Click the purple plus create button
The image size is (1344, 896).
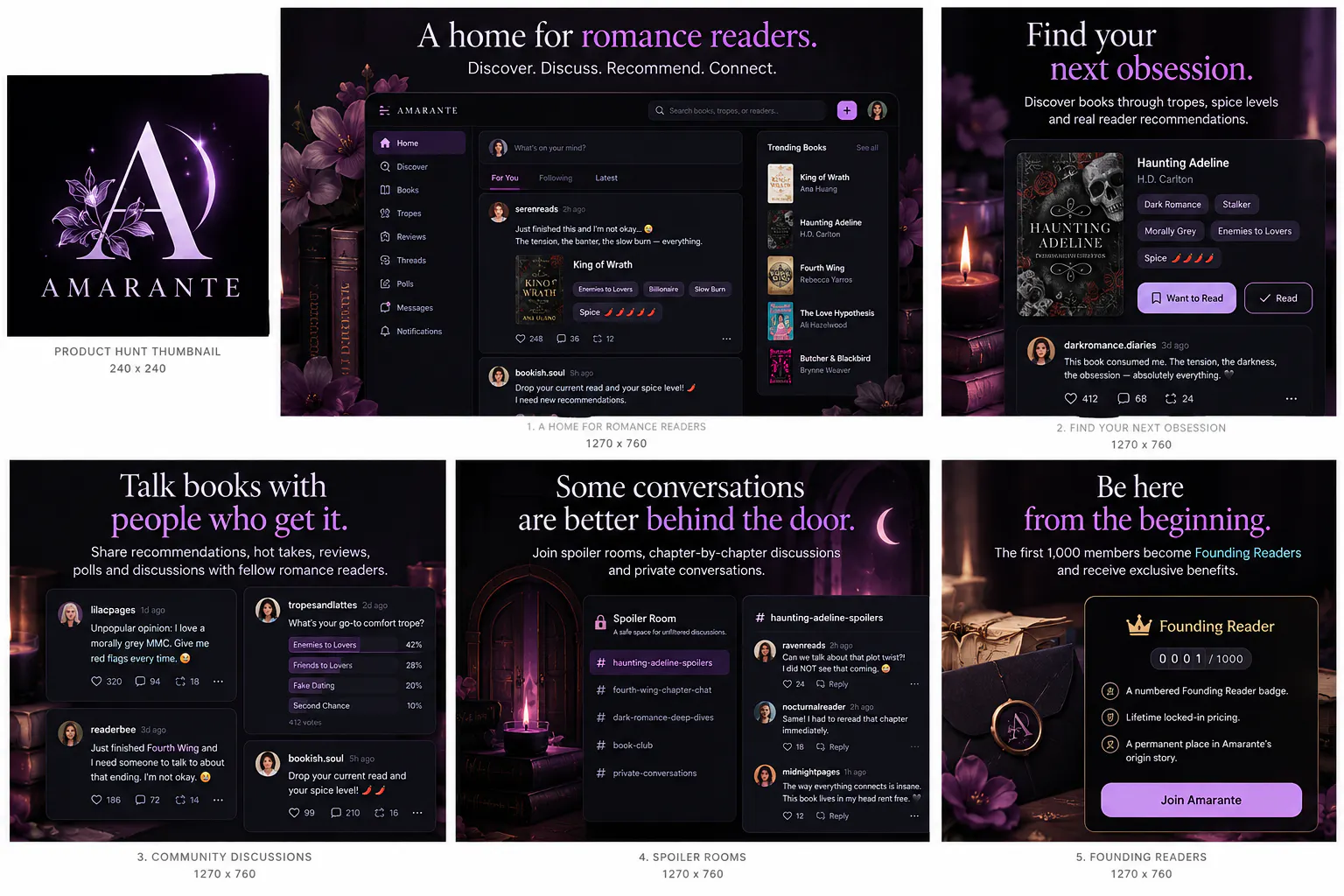[846, 110]
